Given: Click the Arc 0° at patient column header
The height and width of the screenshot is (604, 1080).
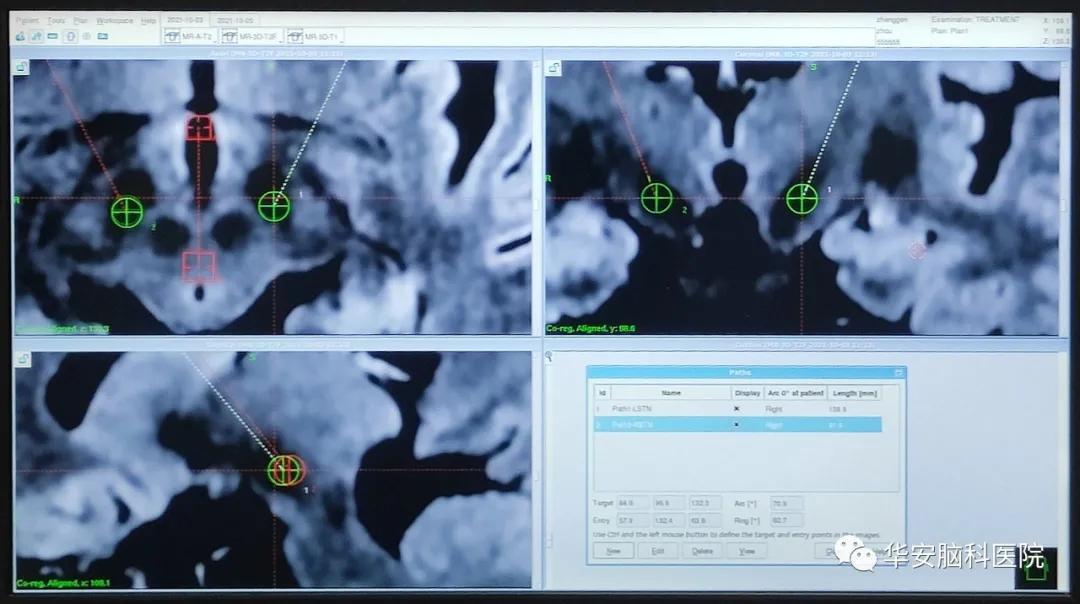Looking at the screenshot, I should 796,393.
